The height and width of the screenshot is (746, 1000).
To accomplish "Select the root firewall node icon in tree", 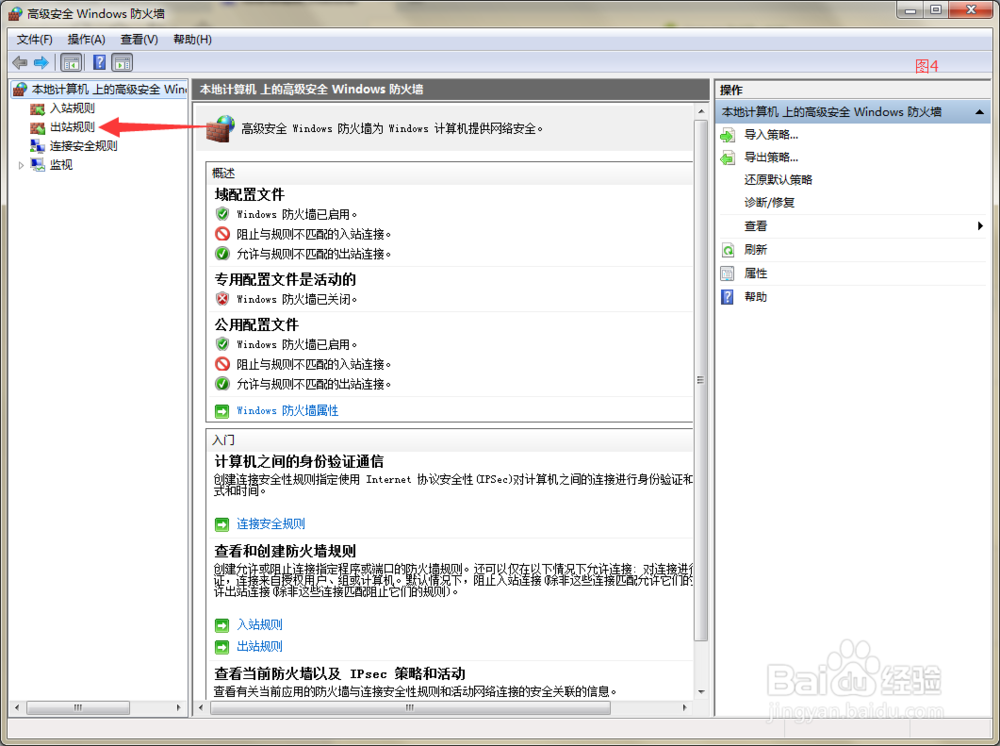I will (x=20, y=89).
